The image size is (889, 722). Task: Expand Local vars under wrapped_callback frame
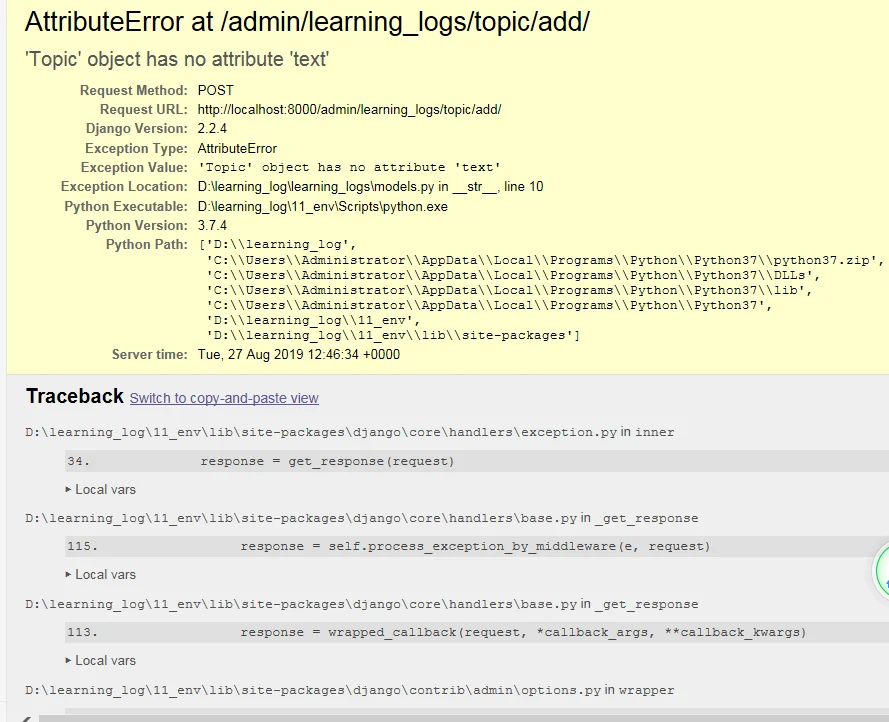point(100,660)
